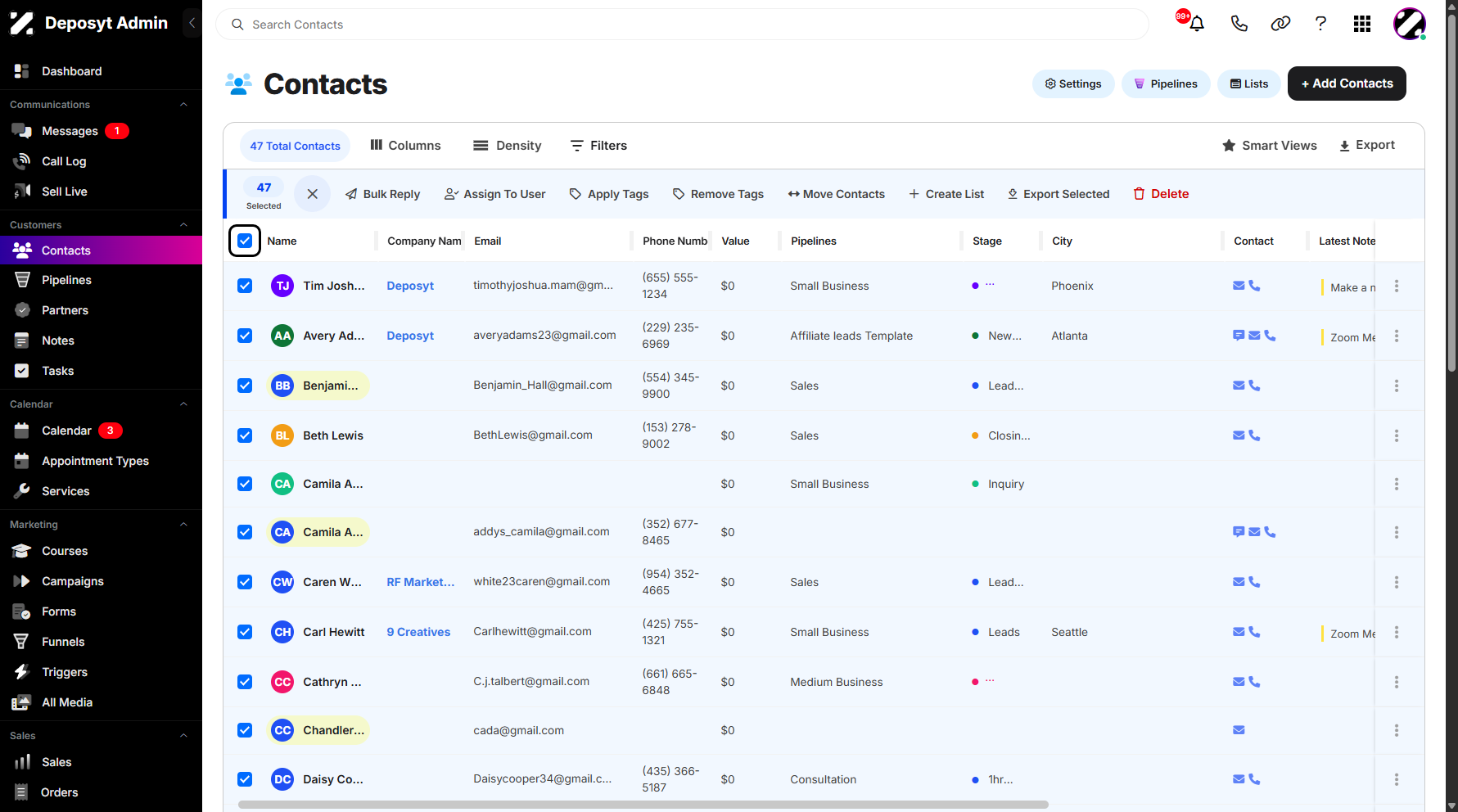Clear selection with the X icon

click(312, 194)
